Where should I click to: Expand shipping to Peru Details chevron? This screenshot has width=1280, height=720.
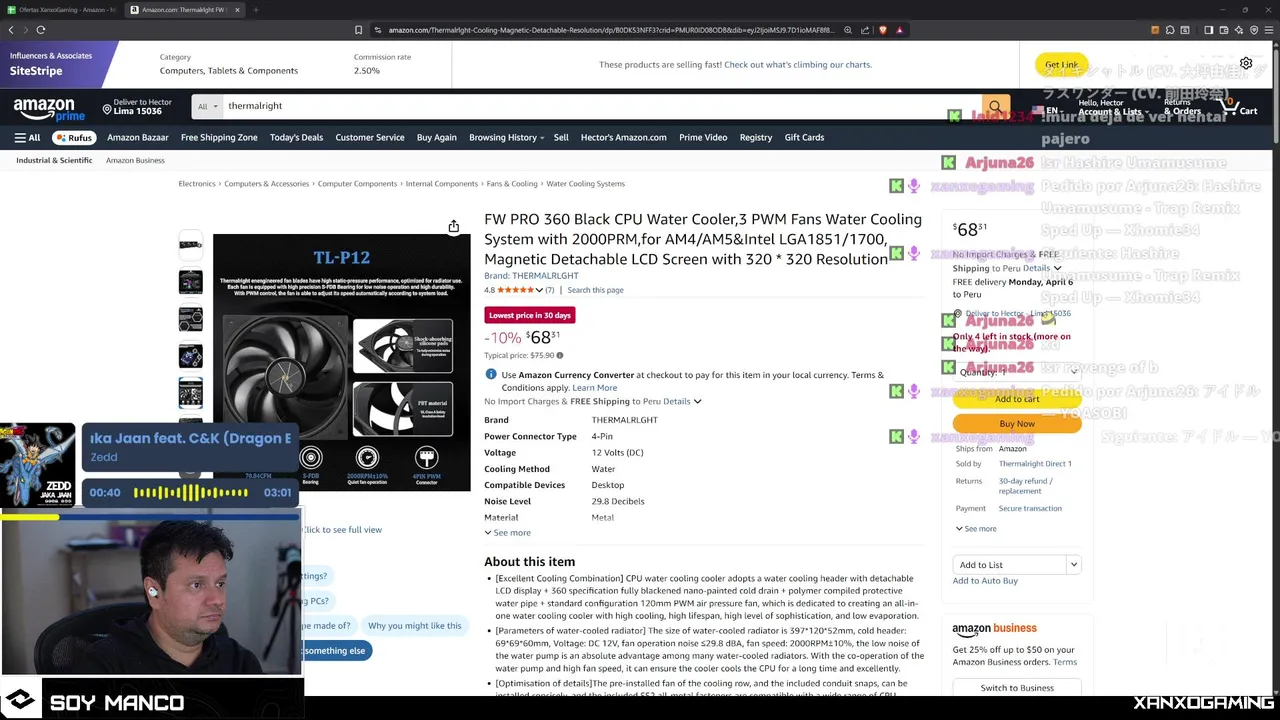coord(697,401)
